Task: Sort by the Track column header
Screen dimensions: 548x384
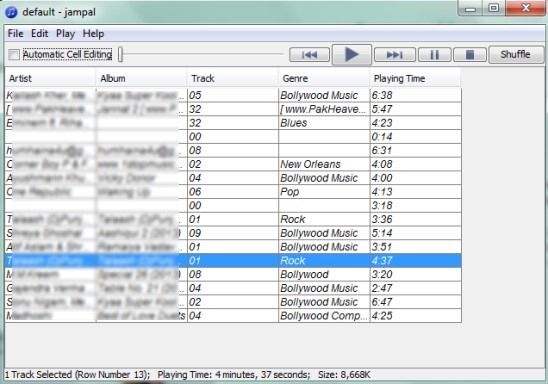Action: coord(233,78)
